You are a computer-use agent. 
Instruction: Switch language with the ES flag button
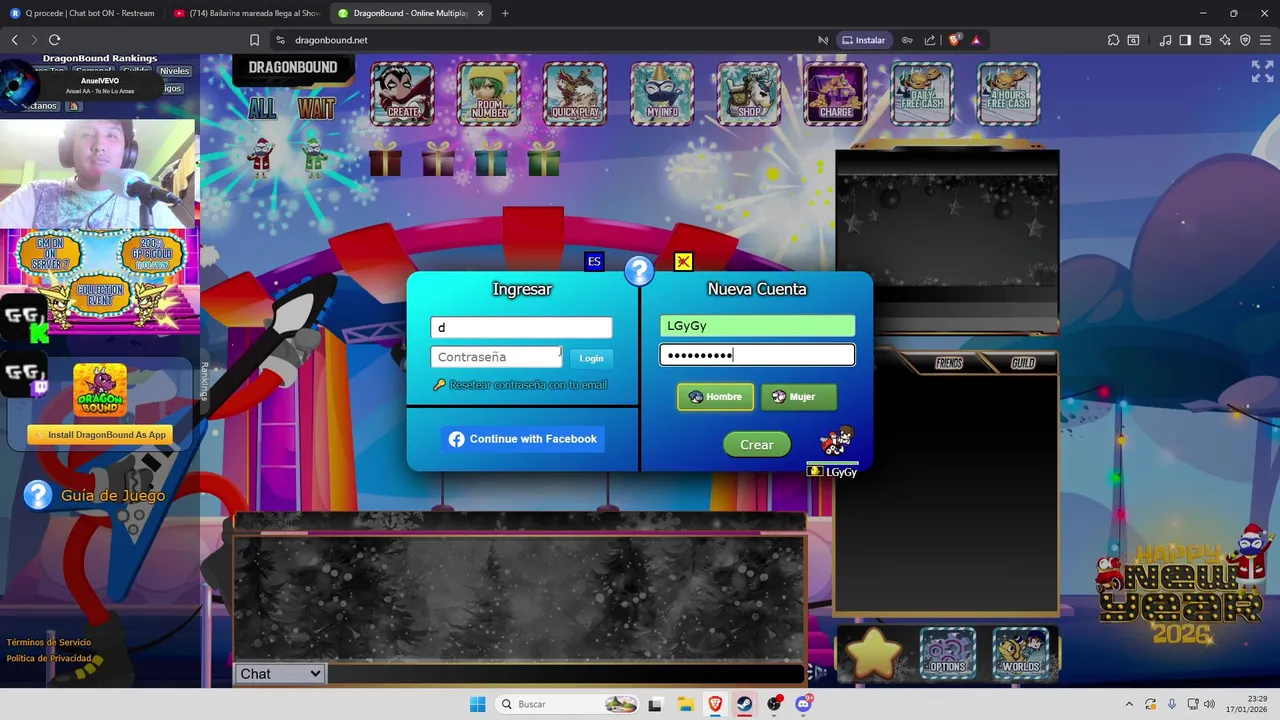(x=594, y=261)
